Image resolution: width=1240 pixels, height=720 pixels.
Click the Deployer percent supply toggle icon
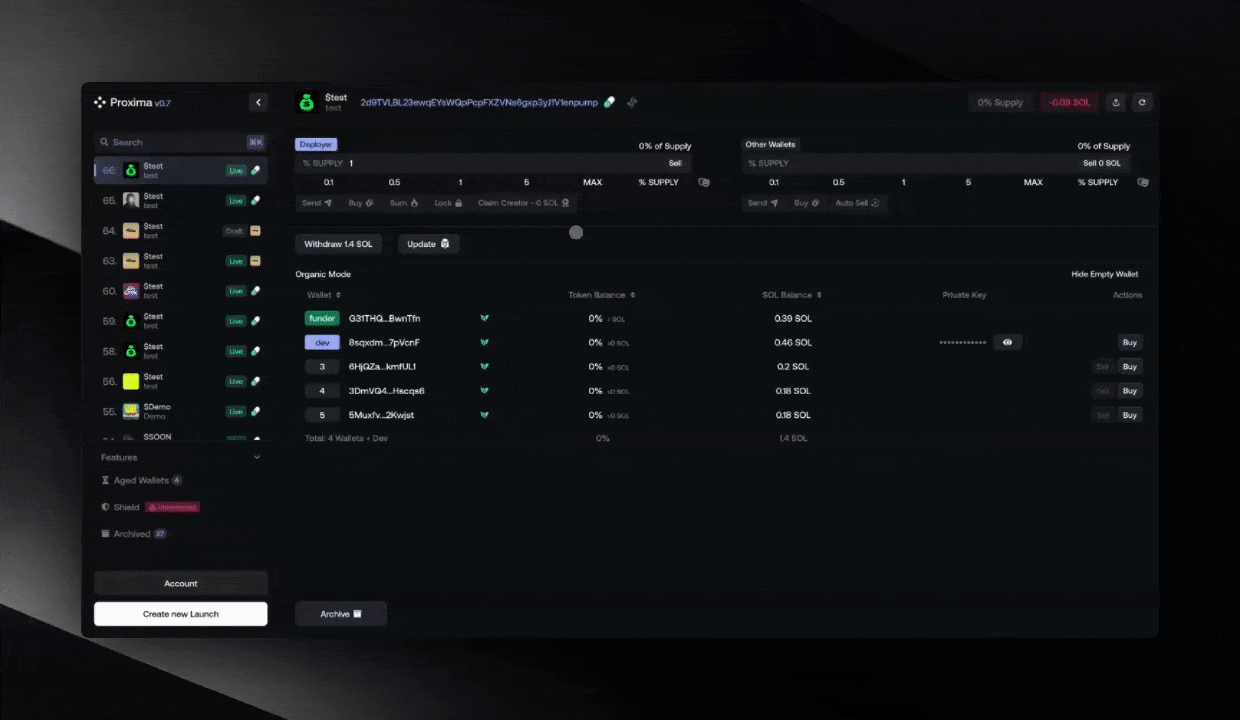point(704,182)
